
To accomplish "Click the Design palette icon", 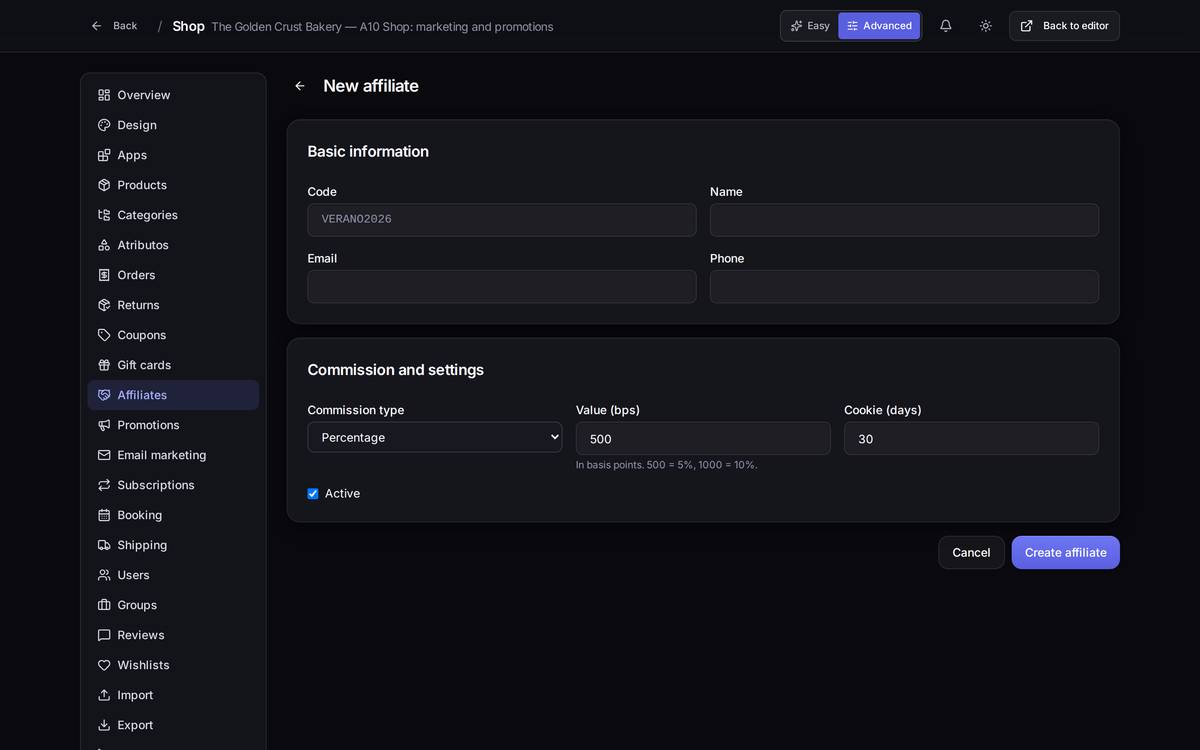I will tap(104, 125).
